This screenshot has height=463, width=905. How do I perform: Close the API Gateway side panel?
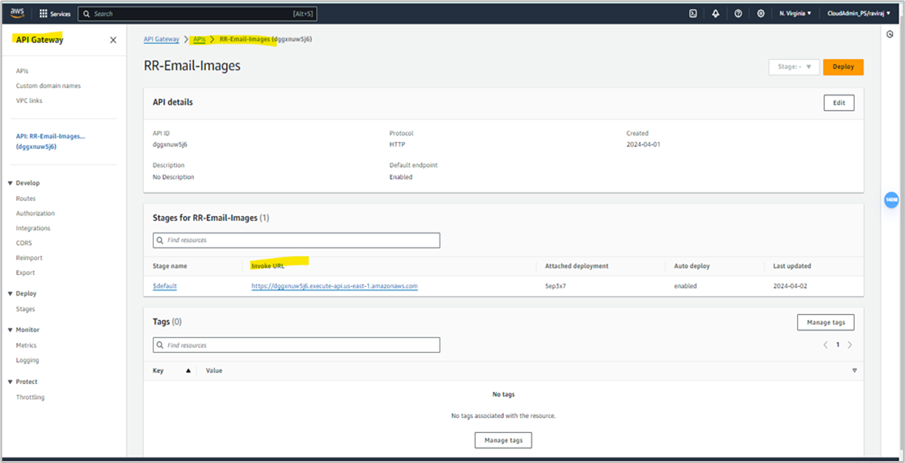pyautogui.click(x=113, y=40)
